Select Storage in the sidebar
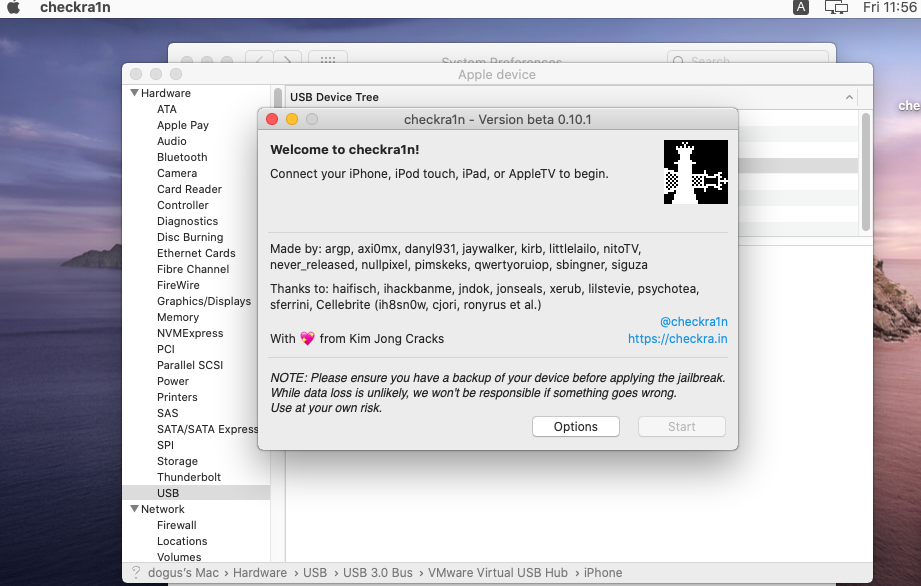This screenshot has height=586, width=921. coord(177,462)
